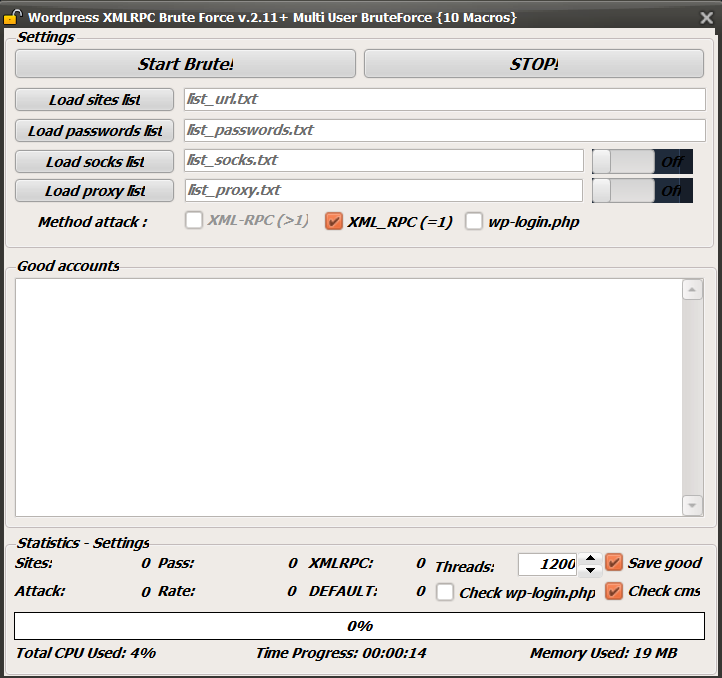Uncheck the Save good checkbox

(614, 563)
